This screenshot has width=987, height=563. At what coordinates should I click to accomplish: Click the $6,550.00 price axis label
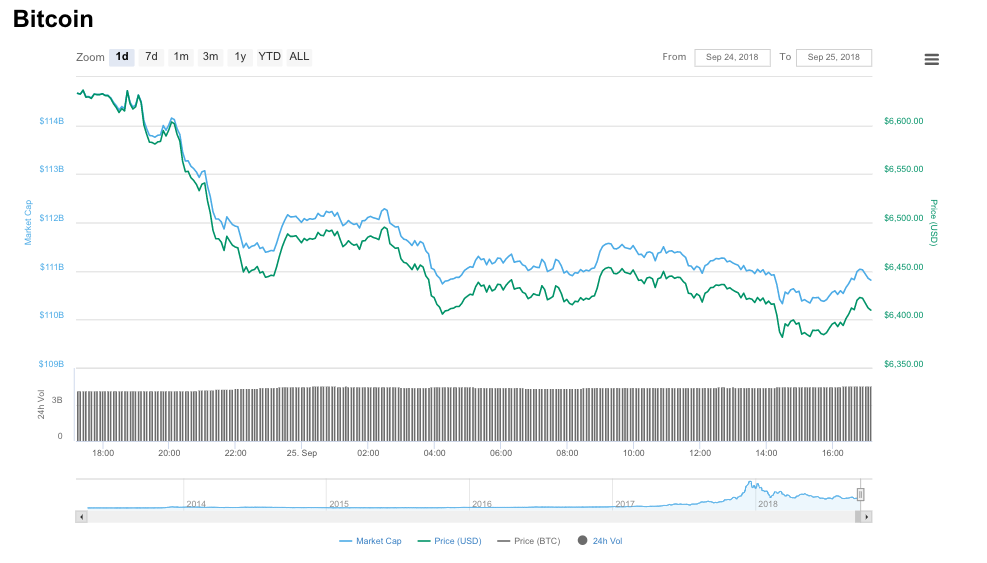point(903,169)
